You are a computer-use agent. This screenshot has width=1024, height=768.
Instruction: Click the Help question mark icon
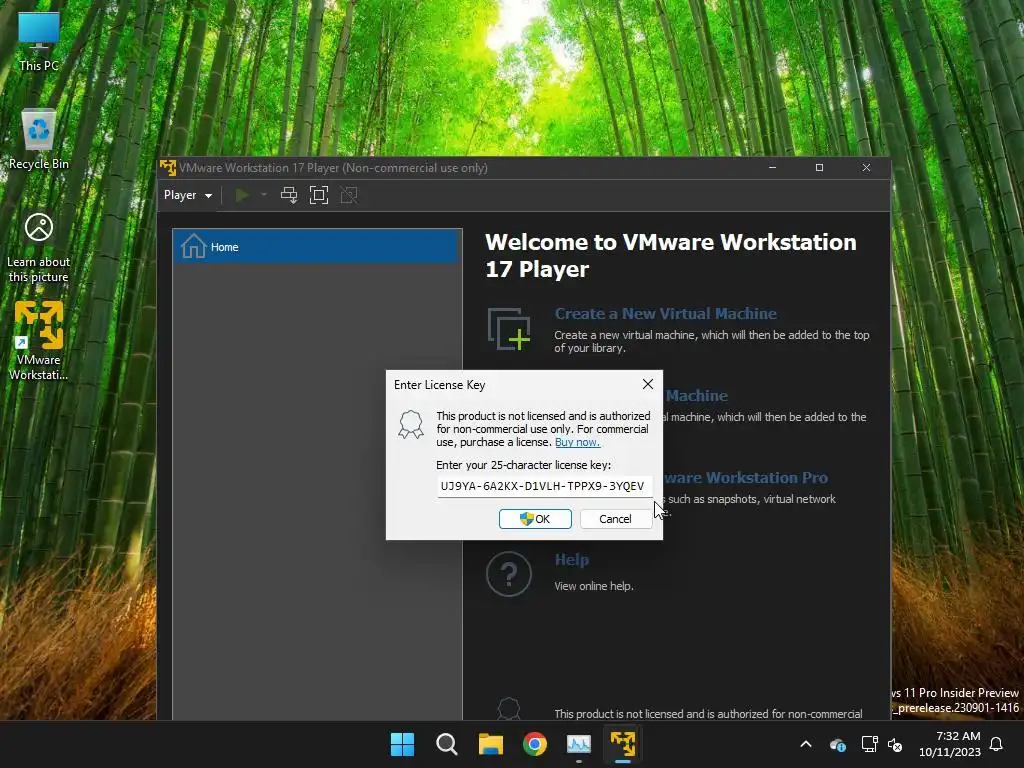pos(509,574)
